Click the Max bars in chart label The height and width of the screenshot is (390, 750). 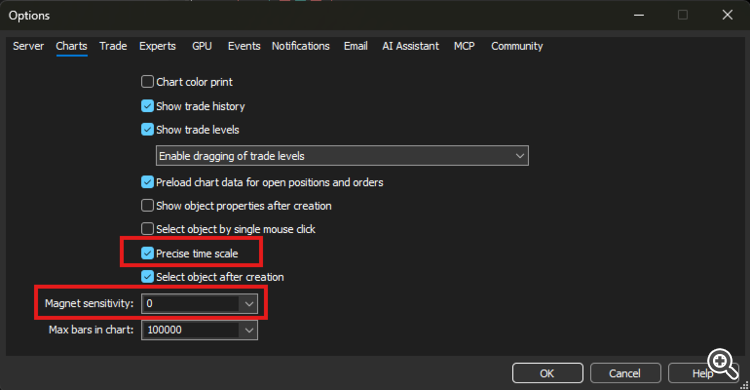pos(91,330)
